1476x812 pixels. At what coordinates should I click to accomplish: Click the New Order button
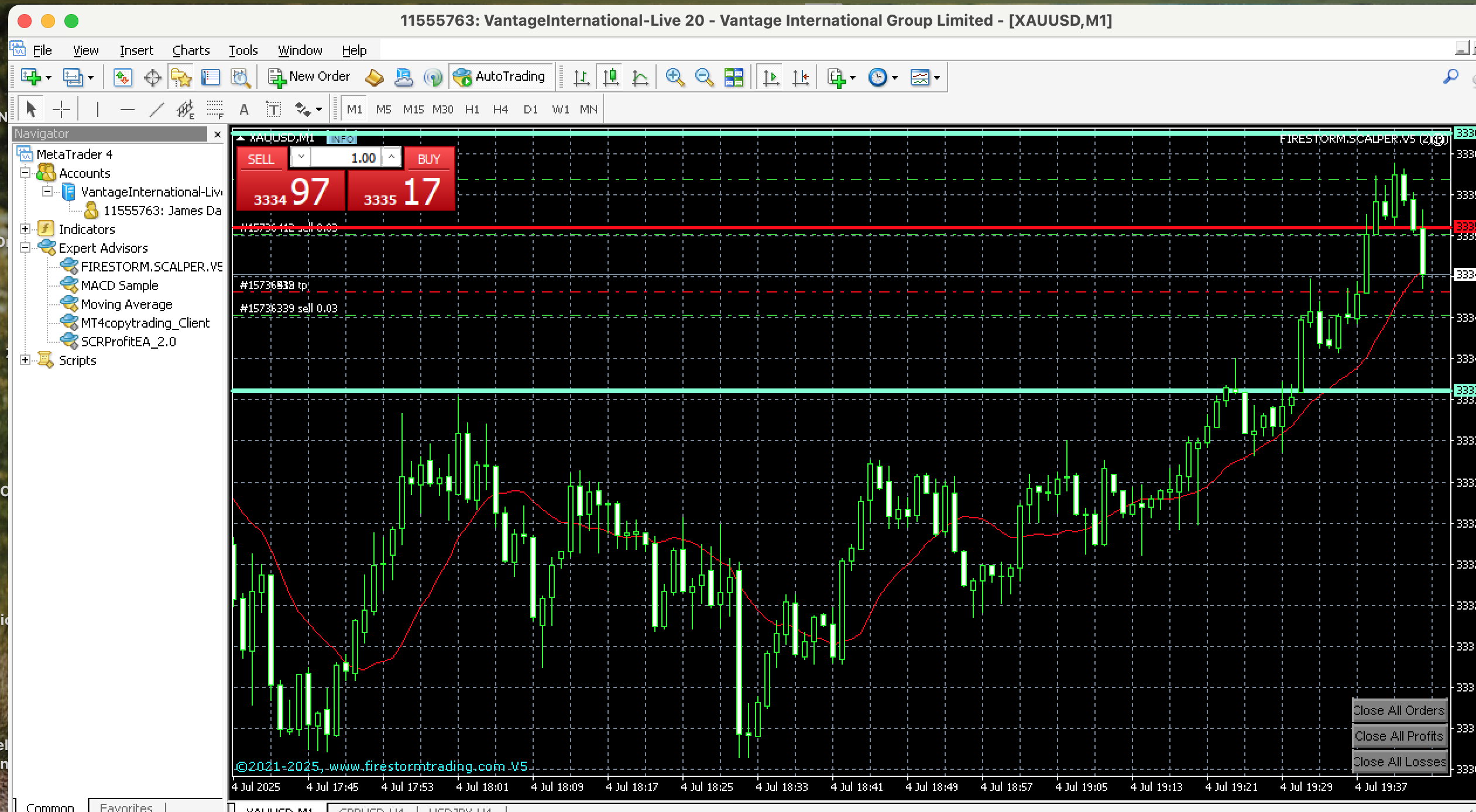click(308, 77)
